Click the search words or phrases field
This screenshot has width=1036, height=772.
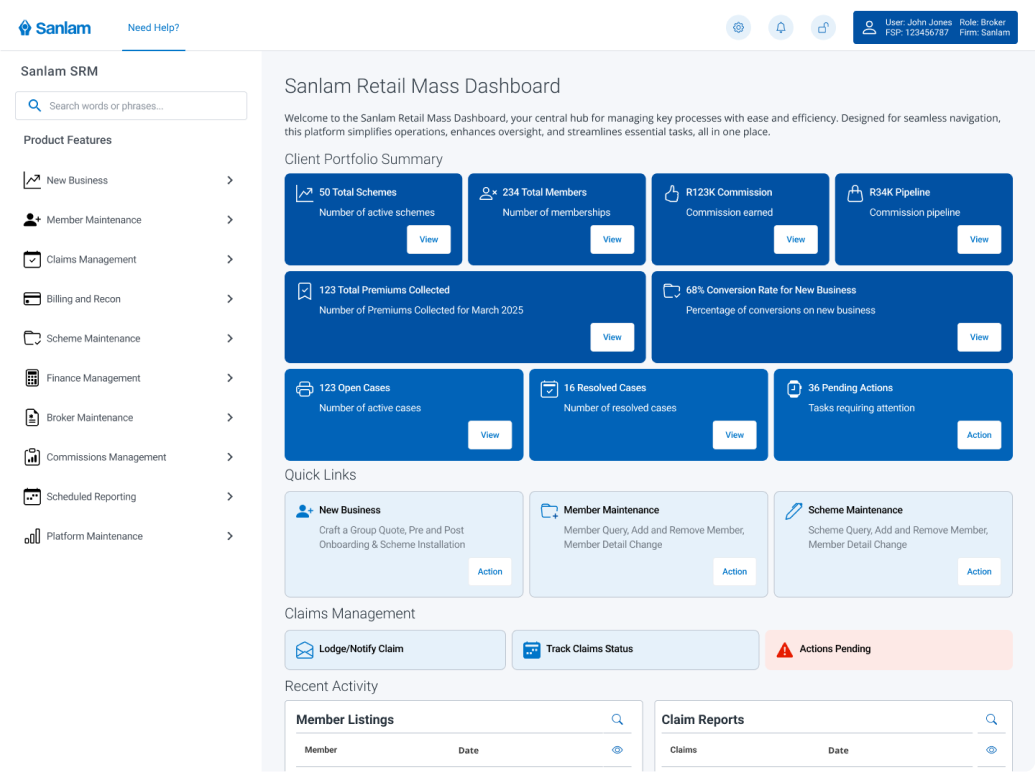pyautogui.click(x=140, y=106)
